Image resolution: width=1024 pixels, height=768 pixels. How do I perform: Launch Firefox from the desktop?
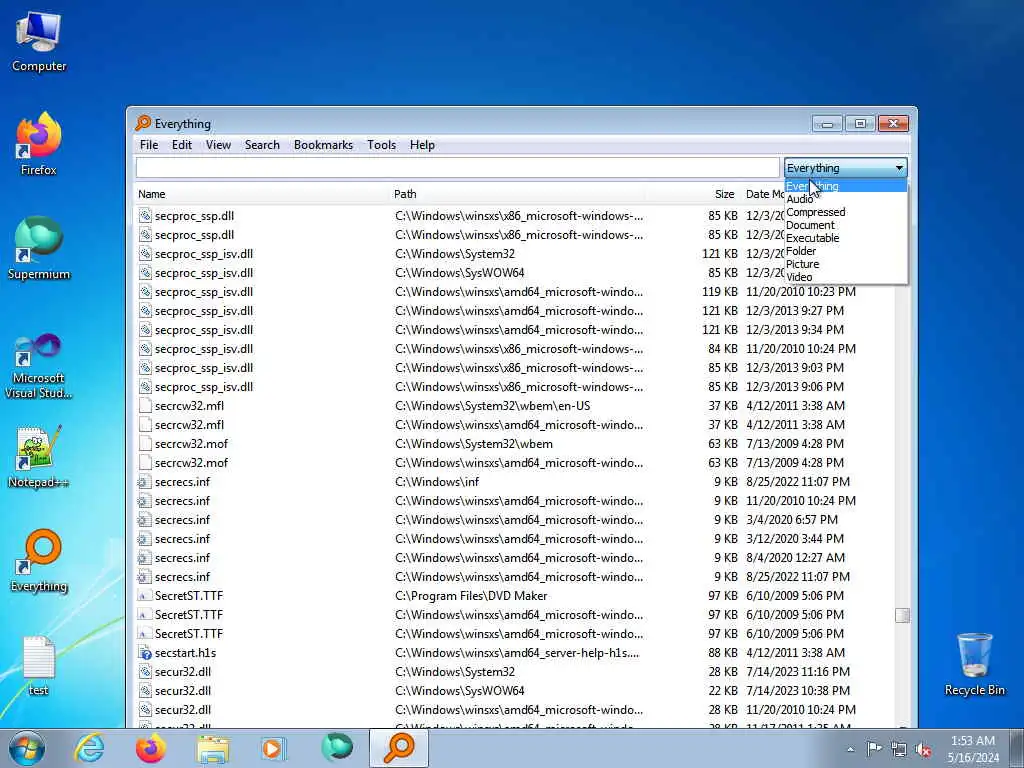[x=39, y=144]
